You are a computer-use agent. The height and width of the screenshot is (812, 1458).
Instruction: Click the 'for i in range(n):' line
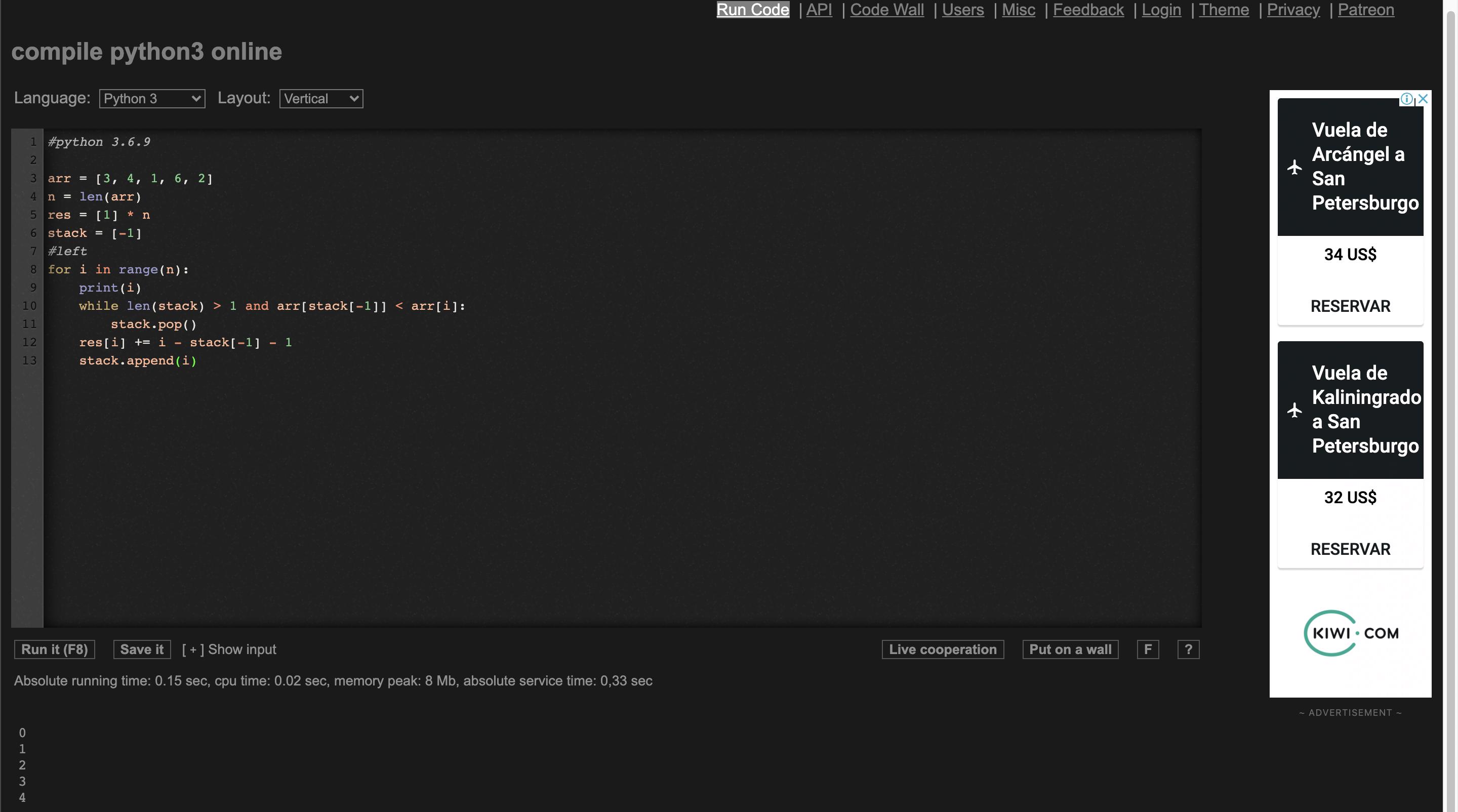[118, 269]
